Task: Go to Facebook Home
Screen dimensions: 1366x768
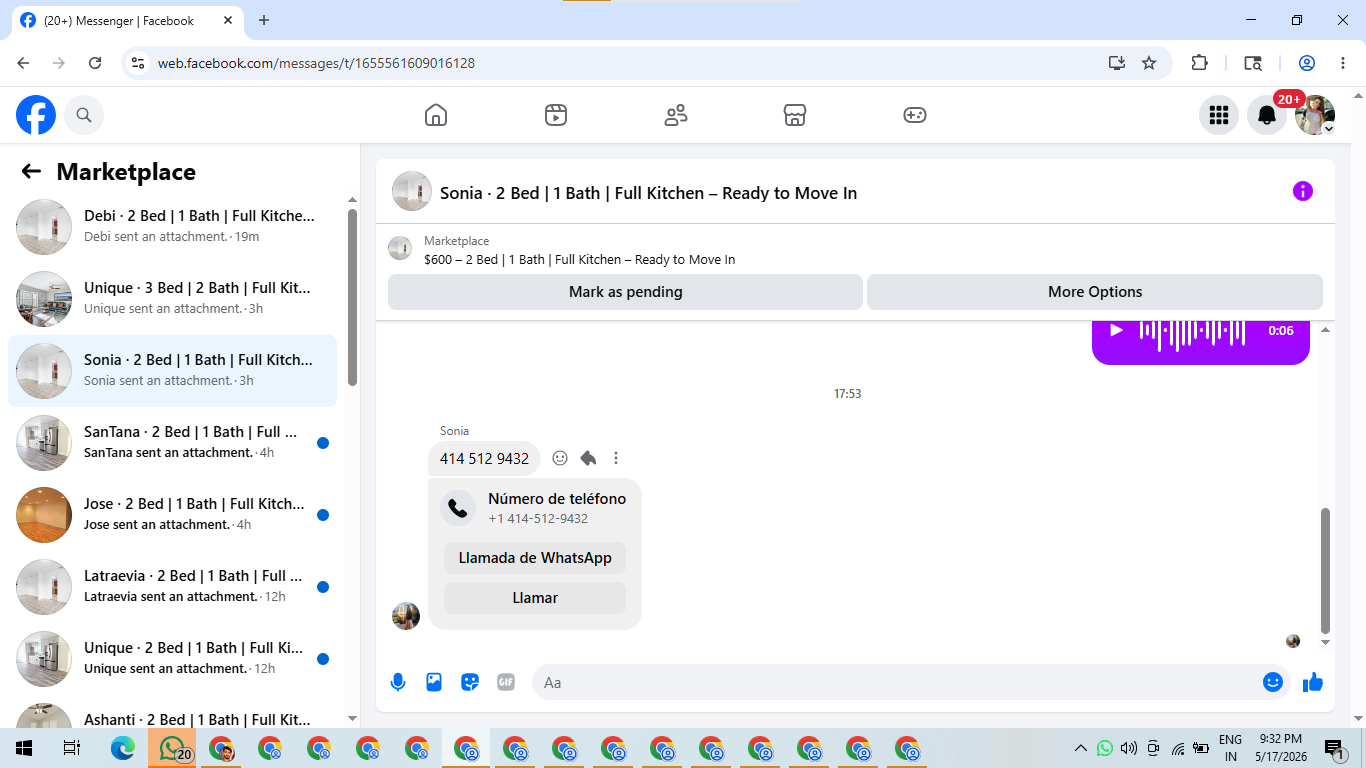Action: click(436, 115)
